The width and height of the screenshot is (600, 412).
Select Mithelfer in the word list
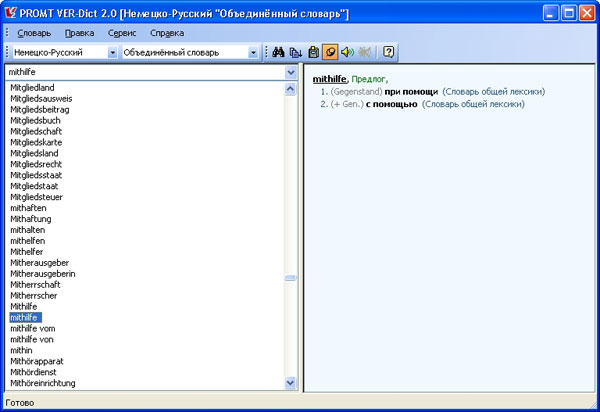tap(27, 252)
